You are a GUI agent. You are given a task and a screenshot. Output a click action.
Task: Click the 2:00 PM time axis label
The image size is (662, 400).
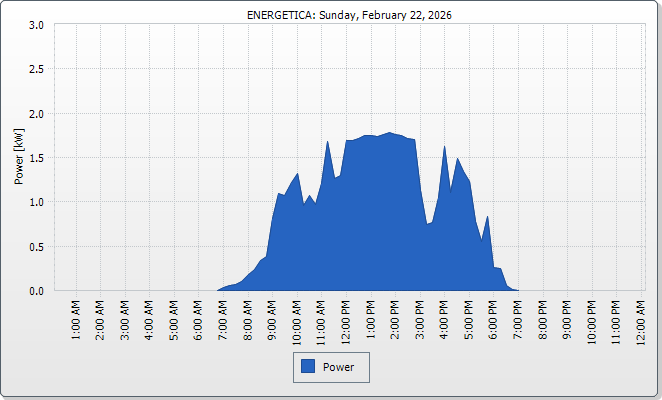click(x=396, y=318)
